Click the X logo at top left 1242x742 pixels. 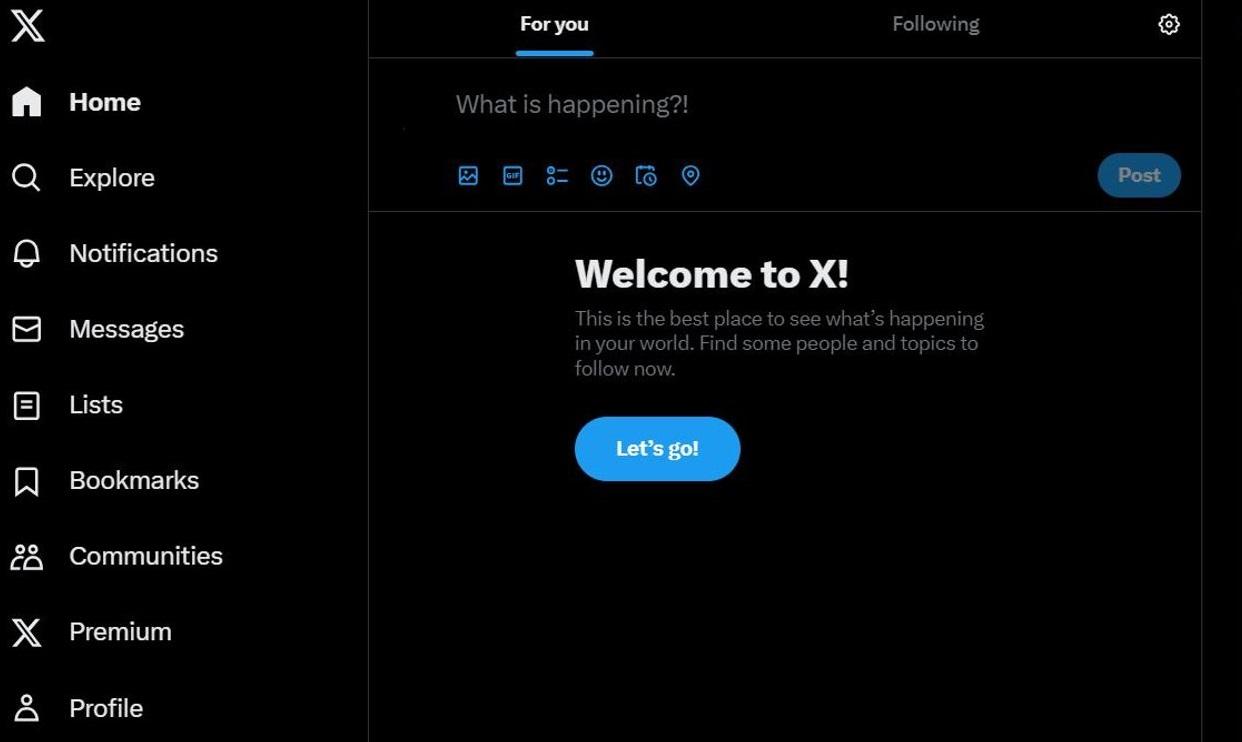28,24
